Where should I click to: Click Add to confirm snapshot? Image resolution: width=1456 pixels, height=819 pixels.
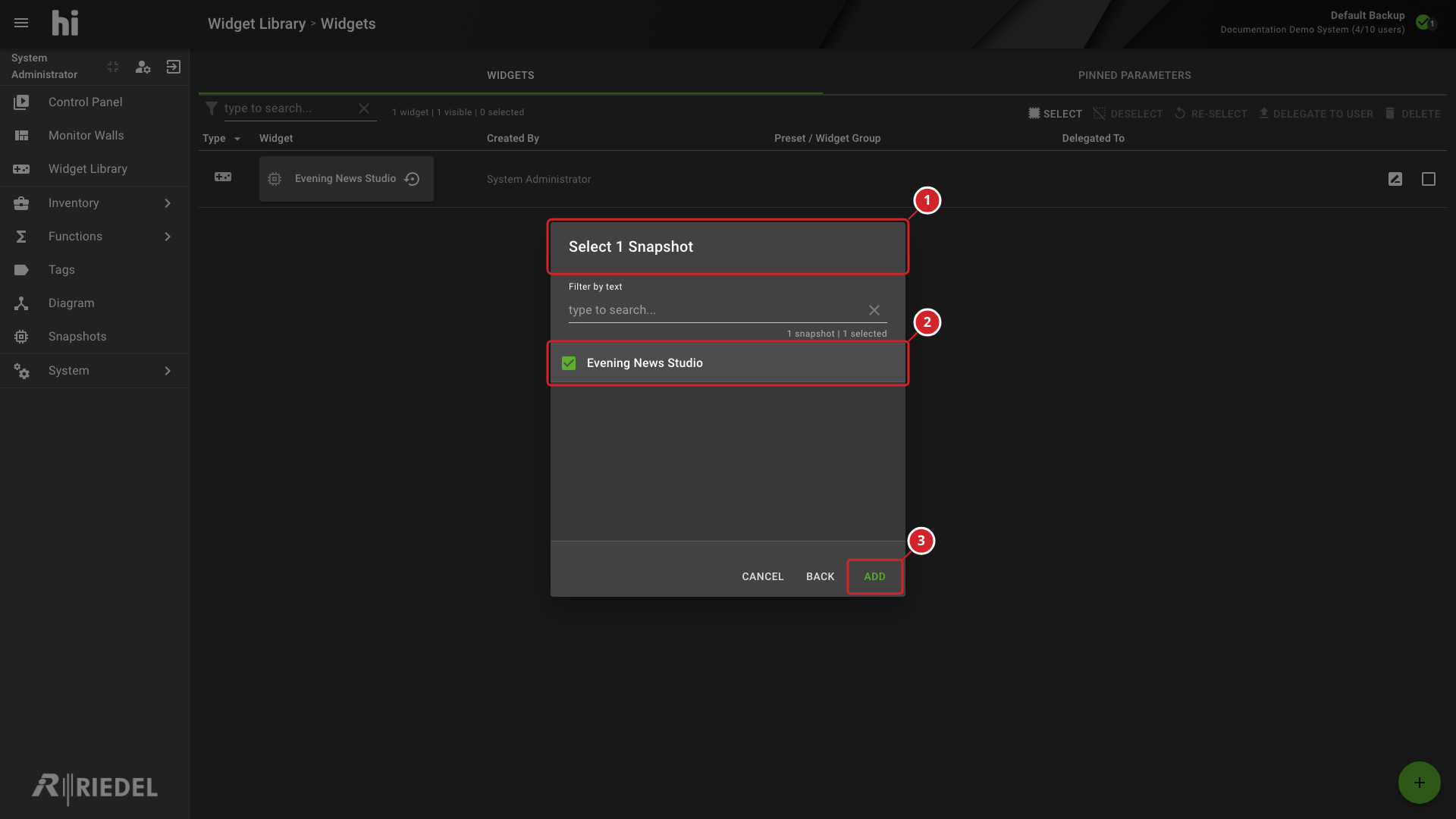tap(874, 576)
